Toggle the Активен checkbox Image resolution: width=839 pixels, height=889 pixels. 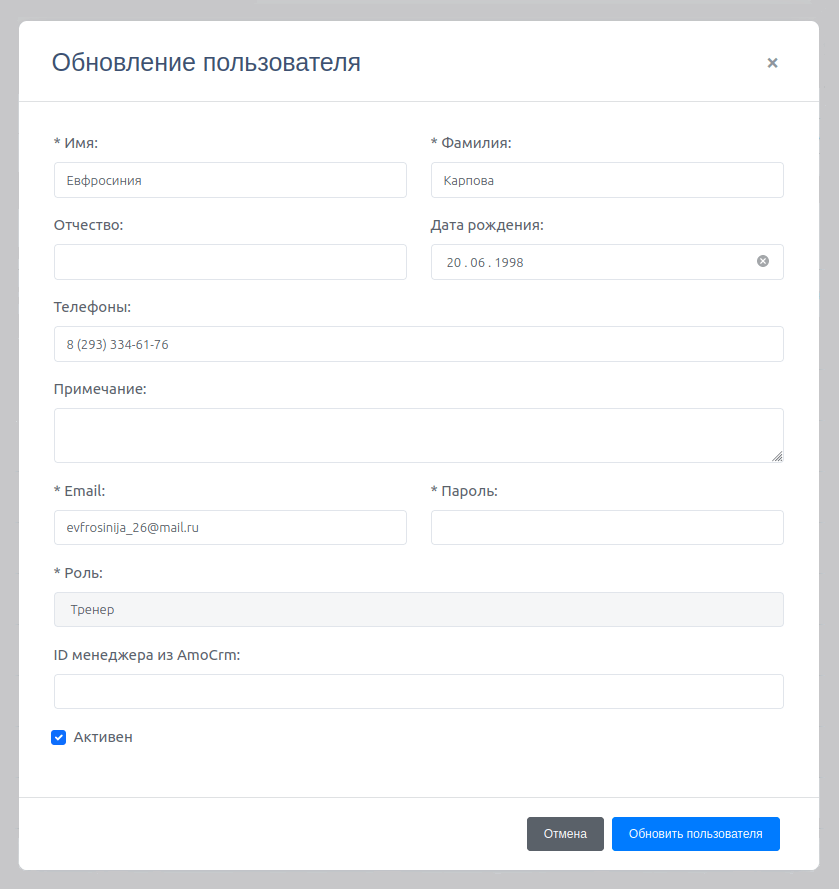point(58,737)
